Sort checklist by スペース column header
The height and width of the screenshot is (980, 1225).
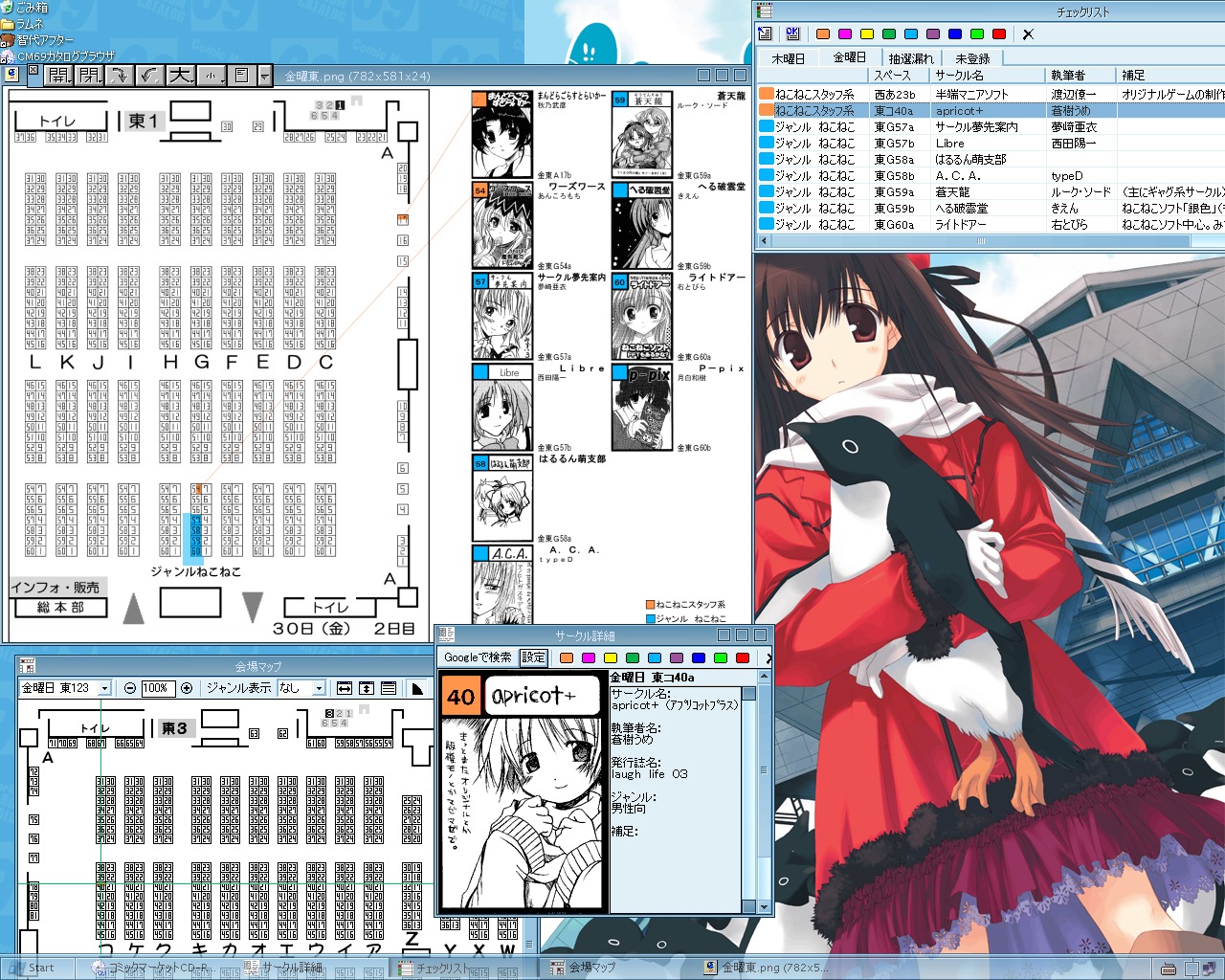901,75
